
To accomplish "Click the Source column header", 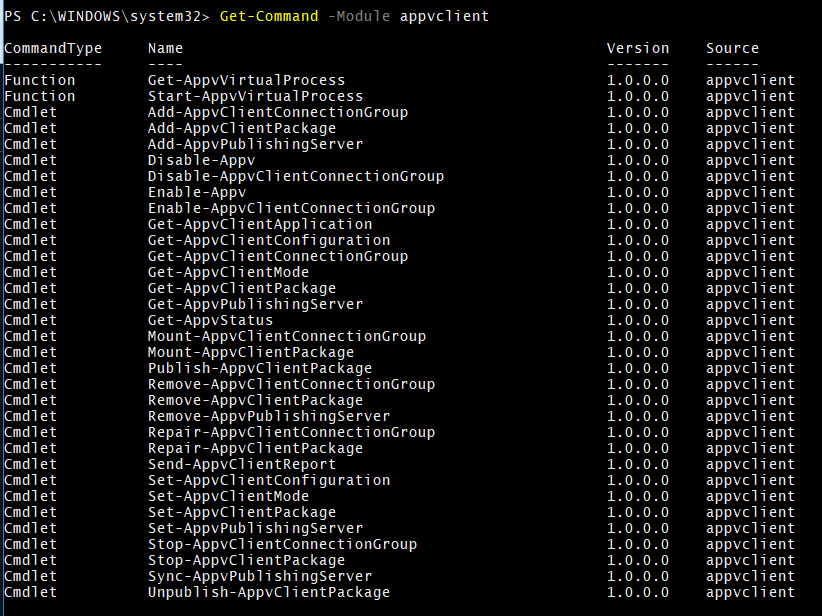I will click(732, 48).
